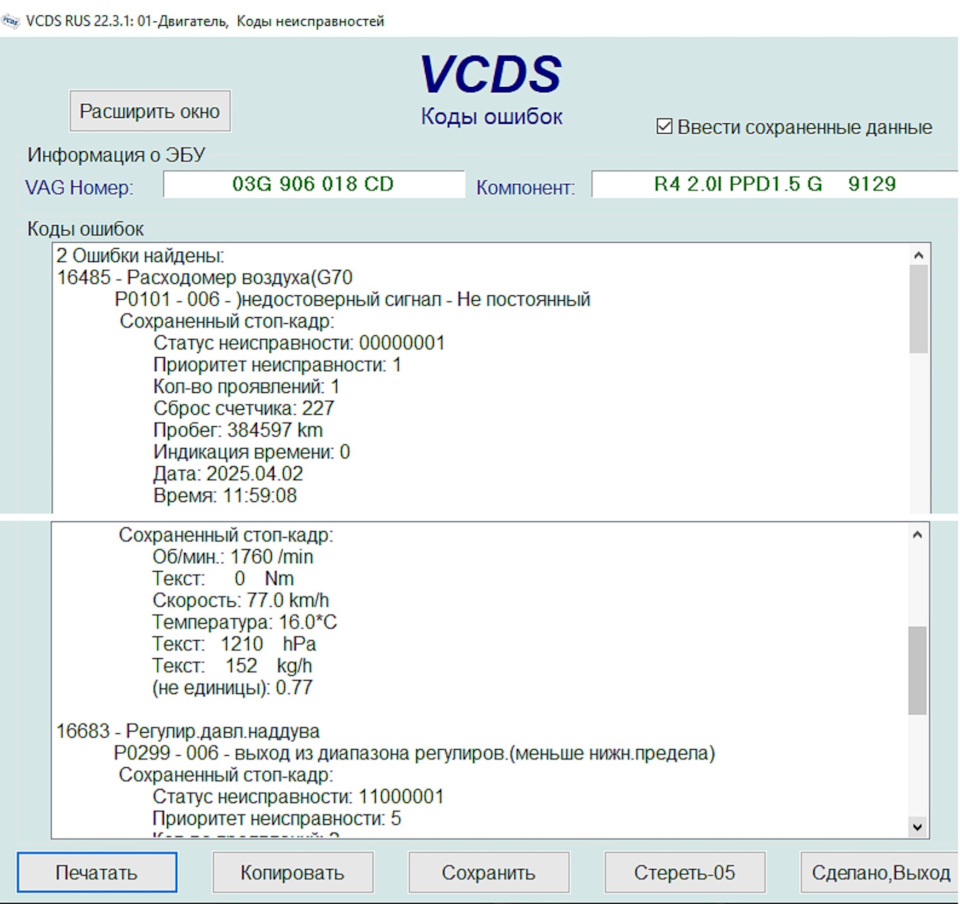This screenshot has width=960, height=904.
Task: Select 'Текст: 1210 hPa' line
Action: click(234, 644)
